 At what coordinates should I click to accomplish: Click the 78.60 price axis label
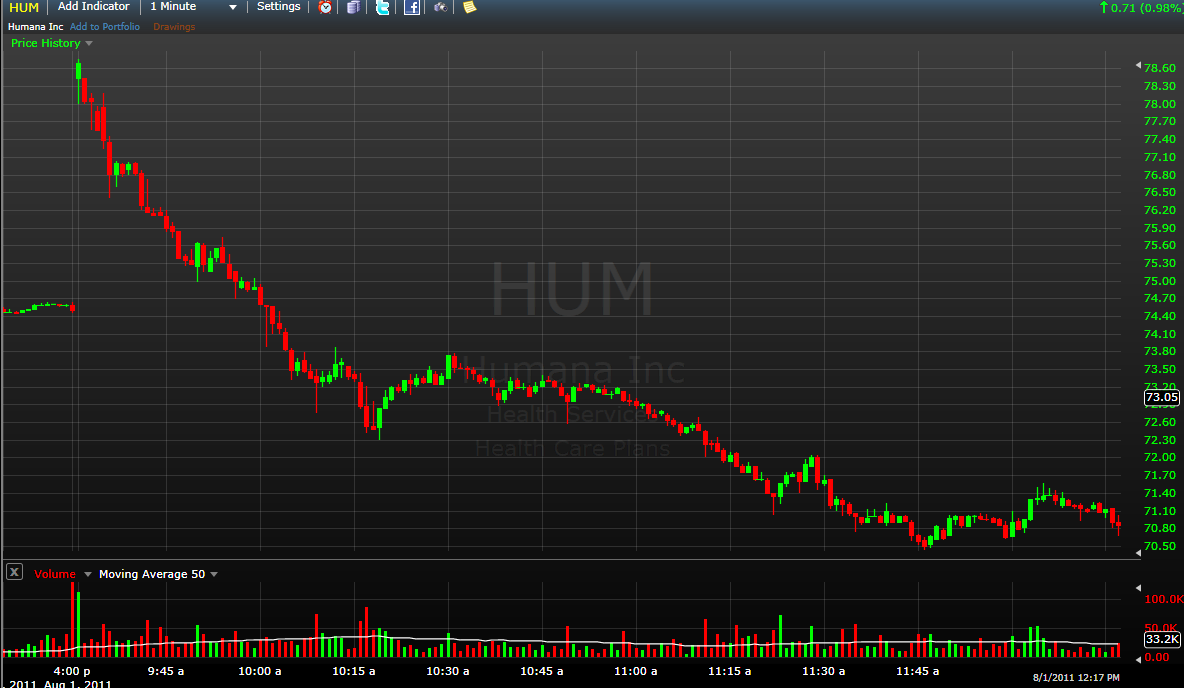coord(1160,68)
